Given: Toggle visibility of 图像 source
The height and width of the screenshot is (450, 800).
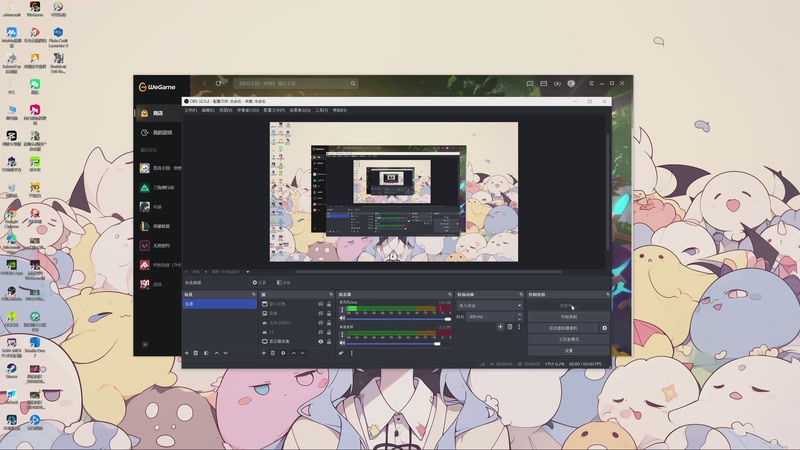Looking at the screenshot, I should pyautogui.click(x=320, y=313).
